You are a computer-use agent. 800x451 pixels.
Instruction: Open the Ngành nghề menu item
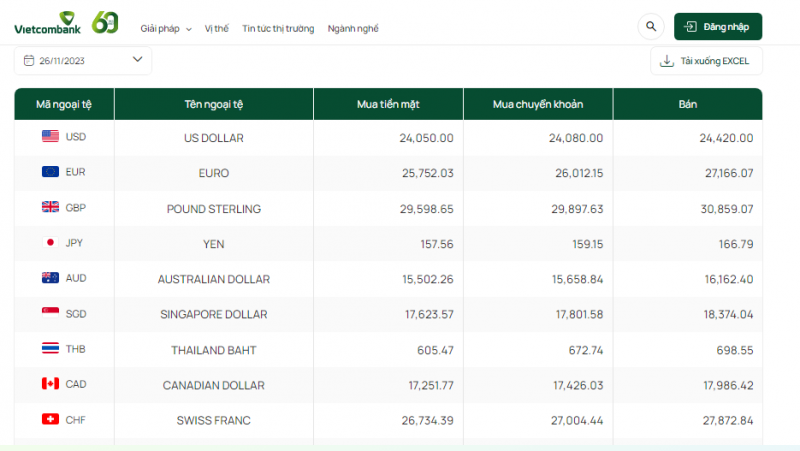click(x=353, y=29)
